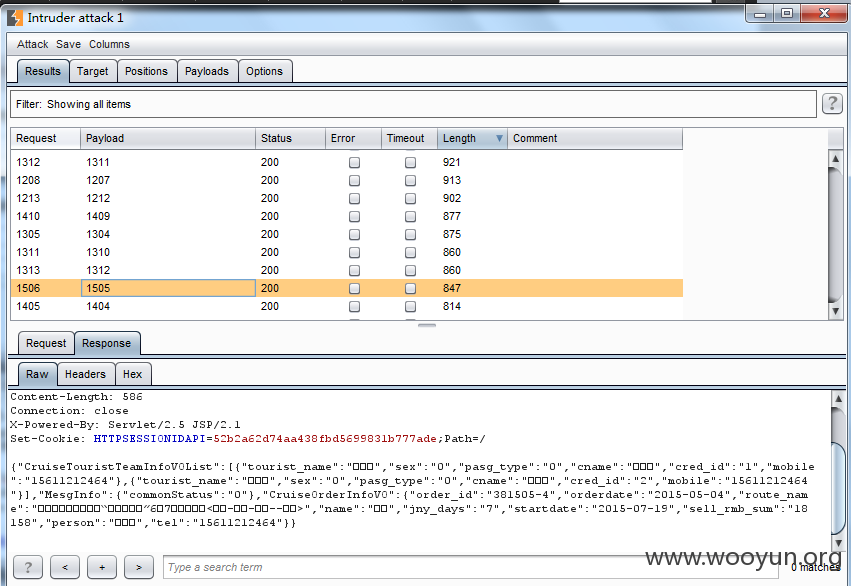Select the row with payload 1207

pyautogui.click(x=347, y=180)
